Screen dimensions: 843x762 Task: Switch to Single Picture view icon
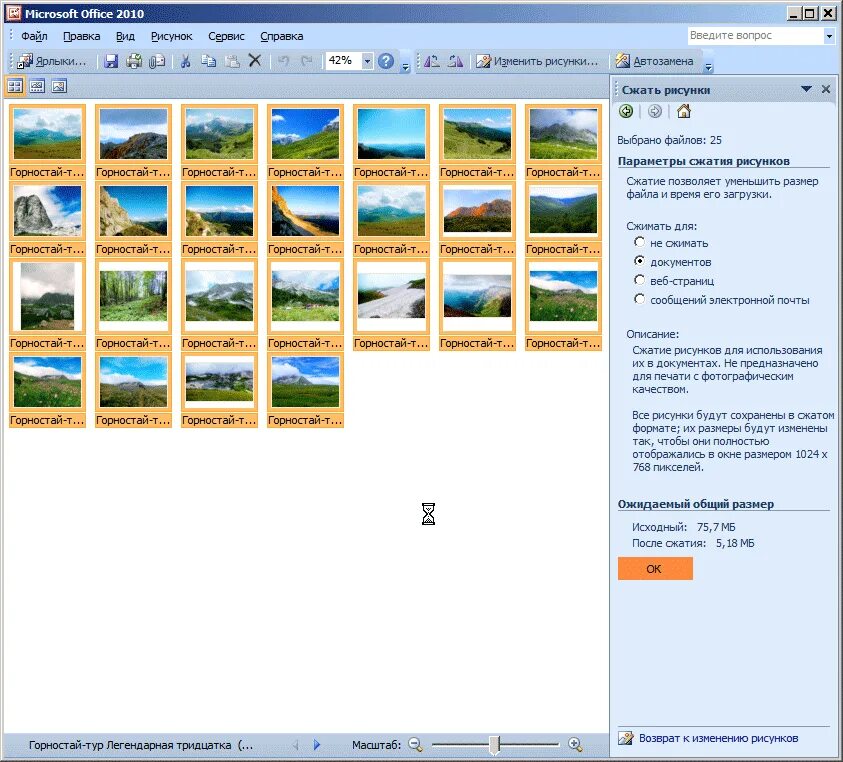(x=59, y=86)
